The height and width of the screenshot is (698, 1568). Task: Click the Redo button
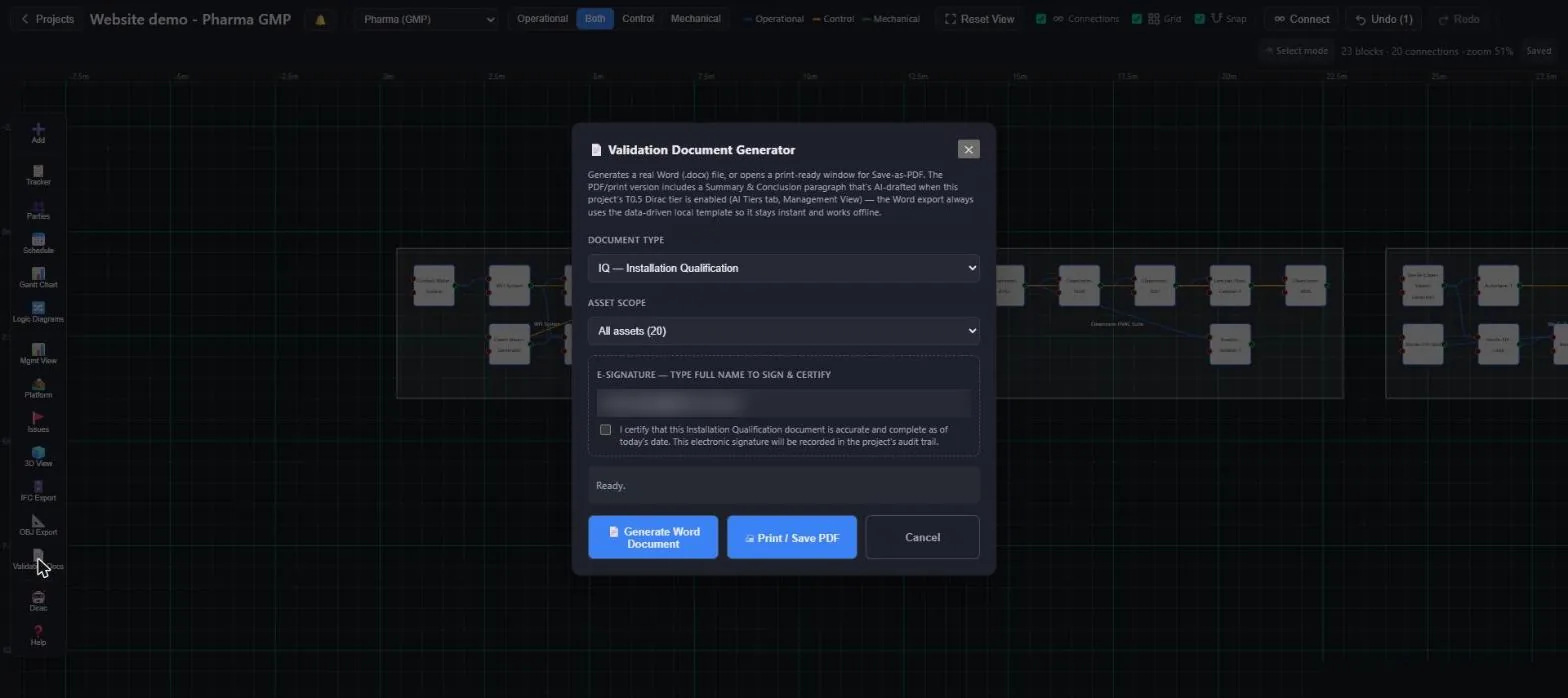coord(1458,19)
